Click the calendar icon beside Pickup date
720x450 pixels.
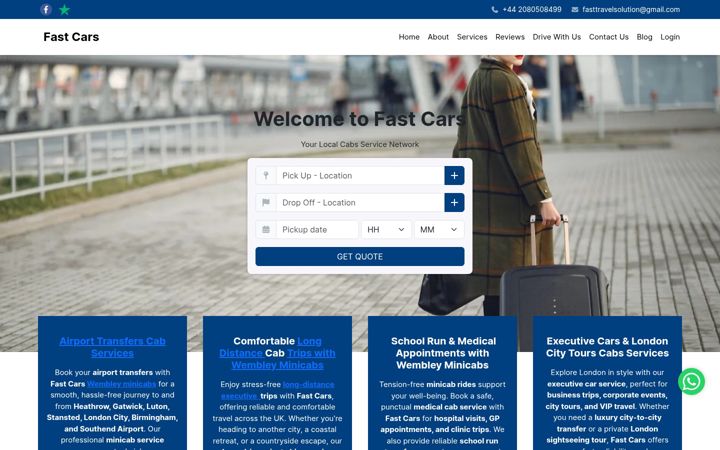[266, 230]
